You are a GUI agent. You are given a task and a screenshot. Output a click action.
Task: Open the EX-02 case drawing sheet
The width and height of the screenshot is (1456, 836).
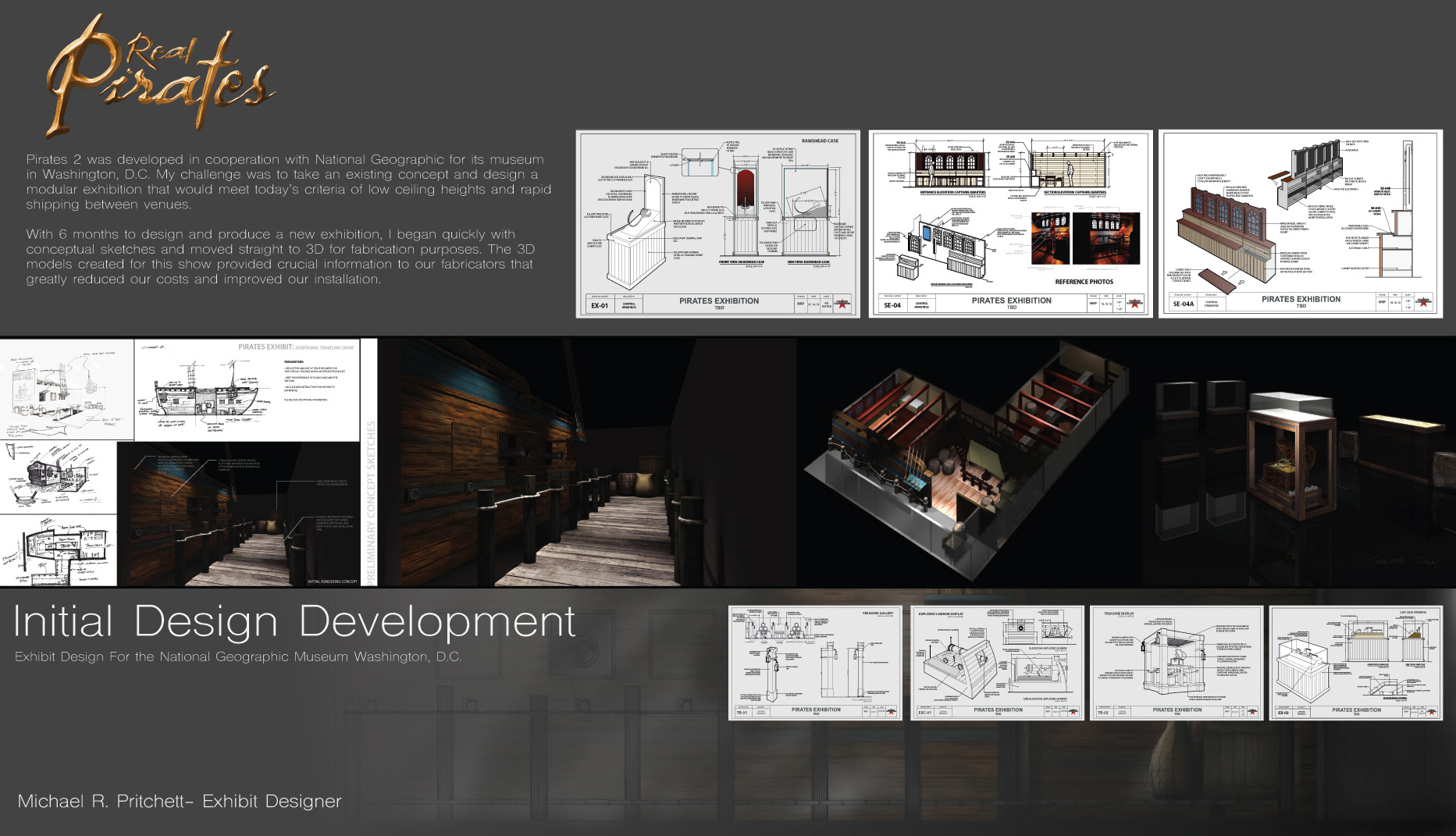(x=1356, y=663)
